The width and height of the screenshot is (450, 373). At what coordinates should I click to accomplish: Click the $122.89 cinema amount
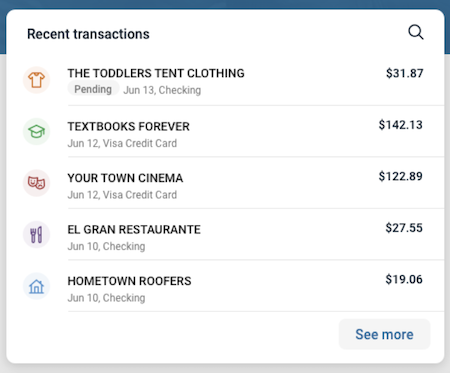pos(401,176)
